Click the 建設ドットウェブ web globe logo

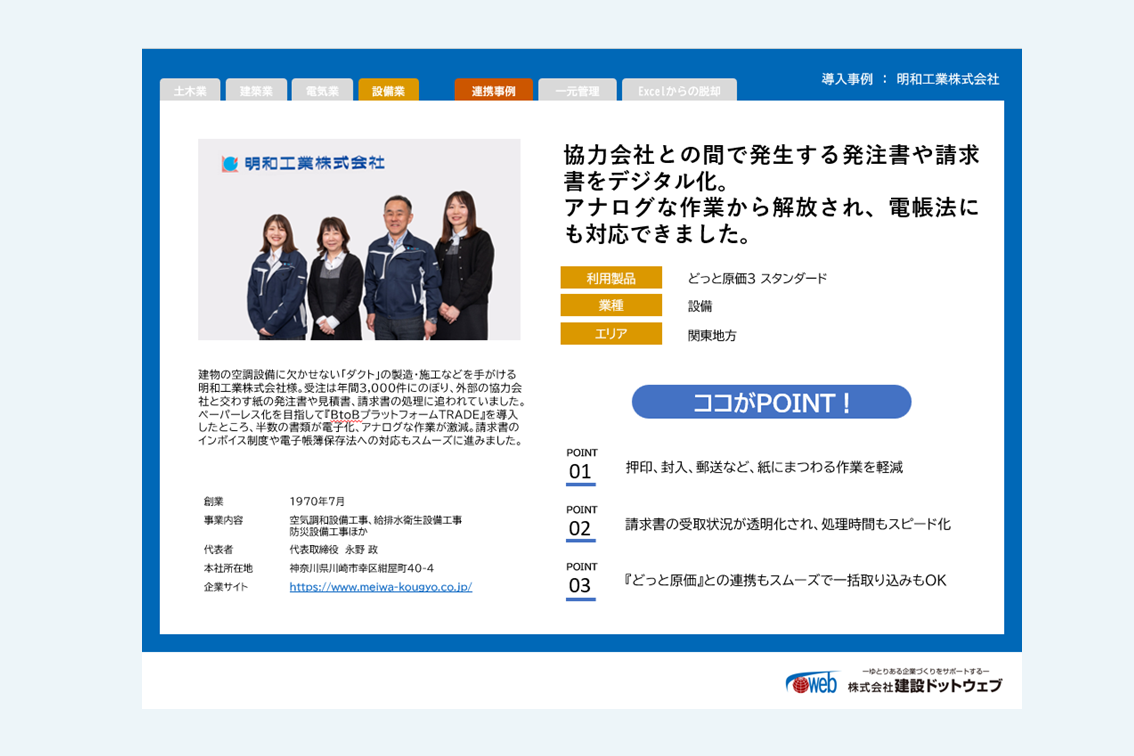pos(811,682)
